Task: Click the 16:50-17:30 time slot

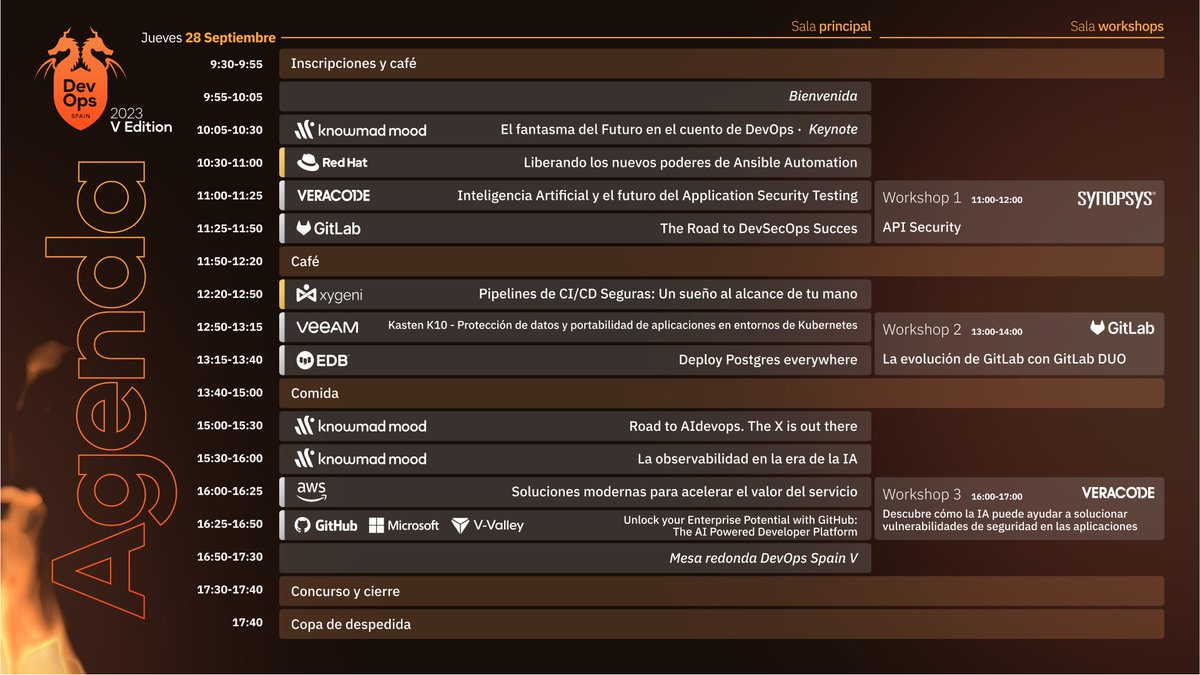Action: click(230, 557)
